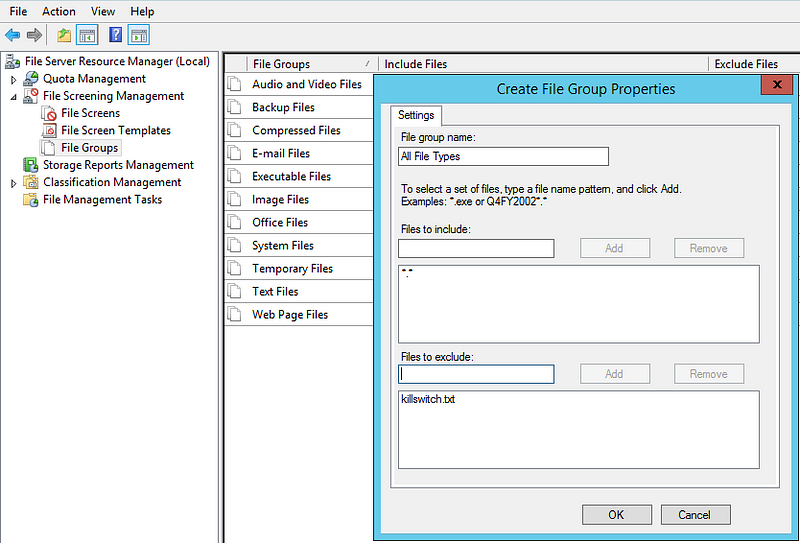Viewport: 800px width, 543px height.
Task: Click the Compressed Files row icon
Action: [x=235, y=130]
